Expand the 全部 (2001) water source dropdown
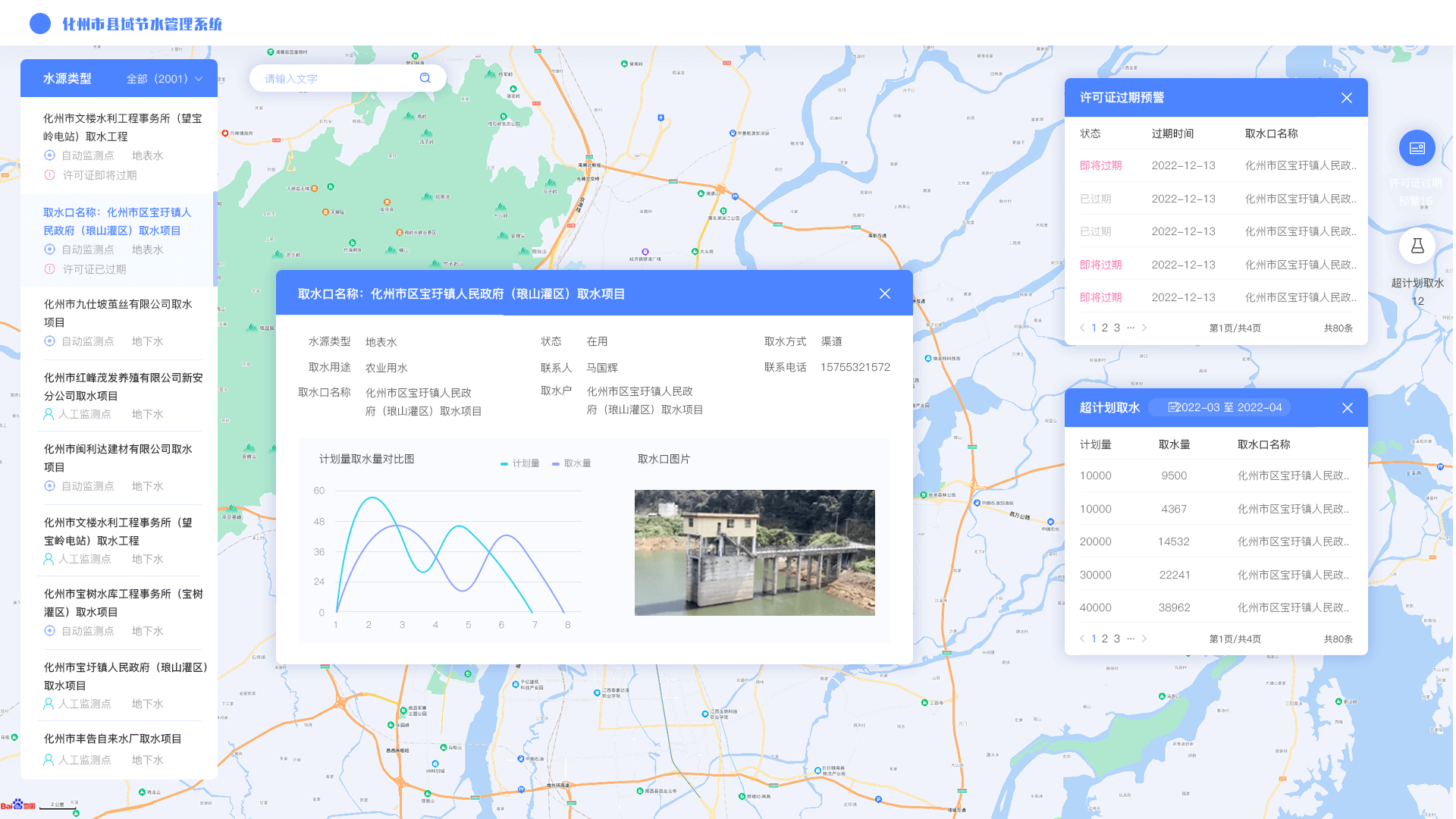 (x=164, y=79)
